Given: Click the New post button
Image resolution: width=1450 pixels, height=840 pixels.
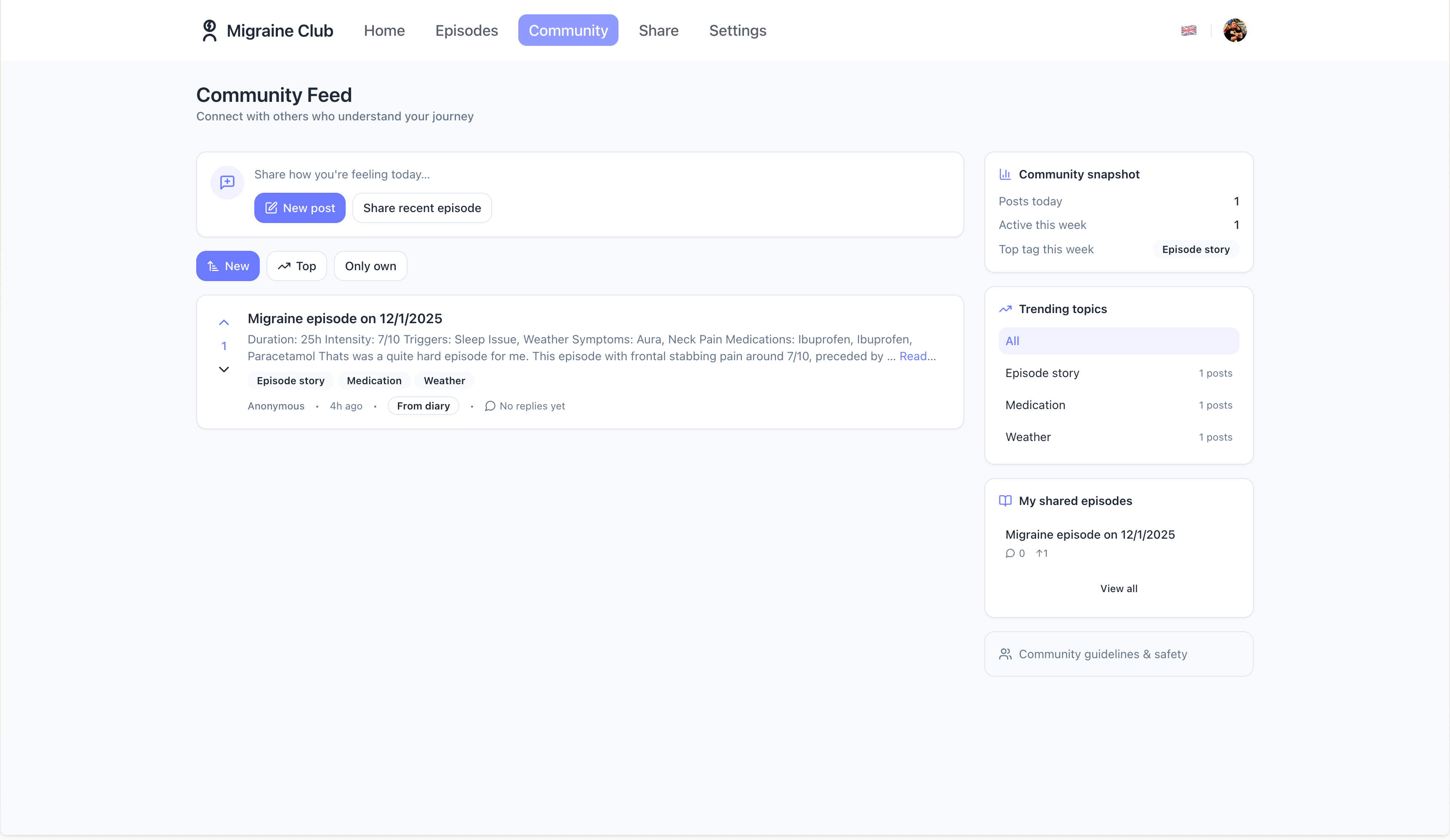Looking at the screenshot, I should (x=300, y=208).
